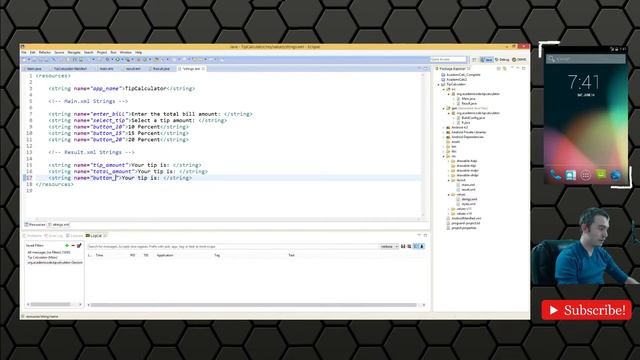Open Main.java in Package Explorer

(468, 99)
